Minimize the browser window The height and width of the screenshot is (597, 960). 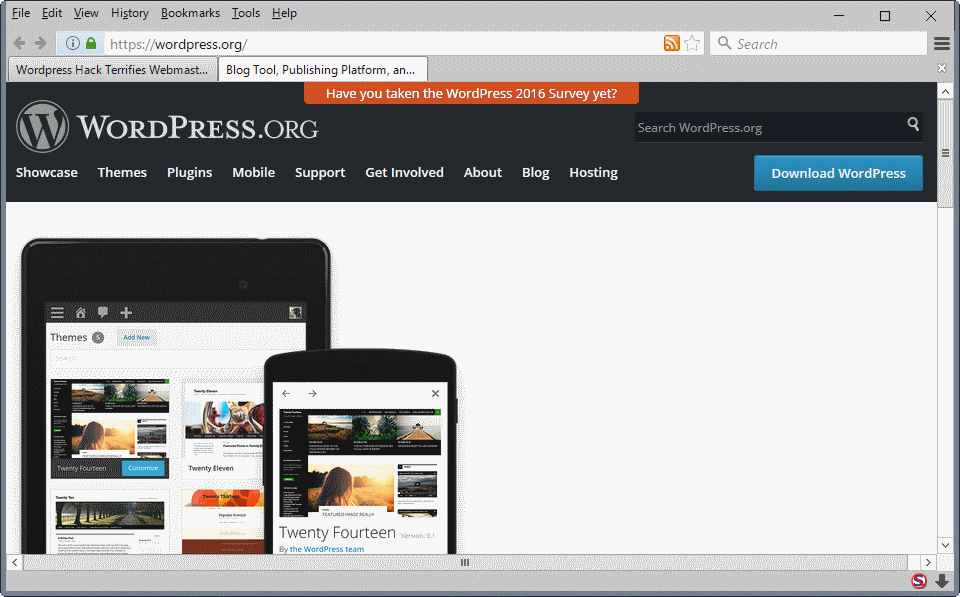click(x=839, y=15)
